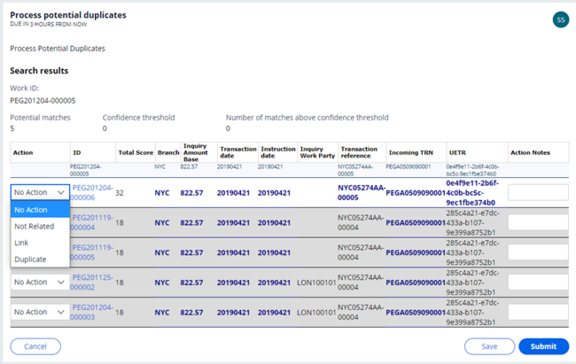Click total score 32 cell
Image resolution: width=576 pixels, height=364 pixels.
[x=119, y=193]
